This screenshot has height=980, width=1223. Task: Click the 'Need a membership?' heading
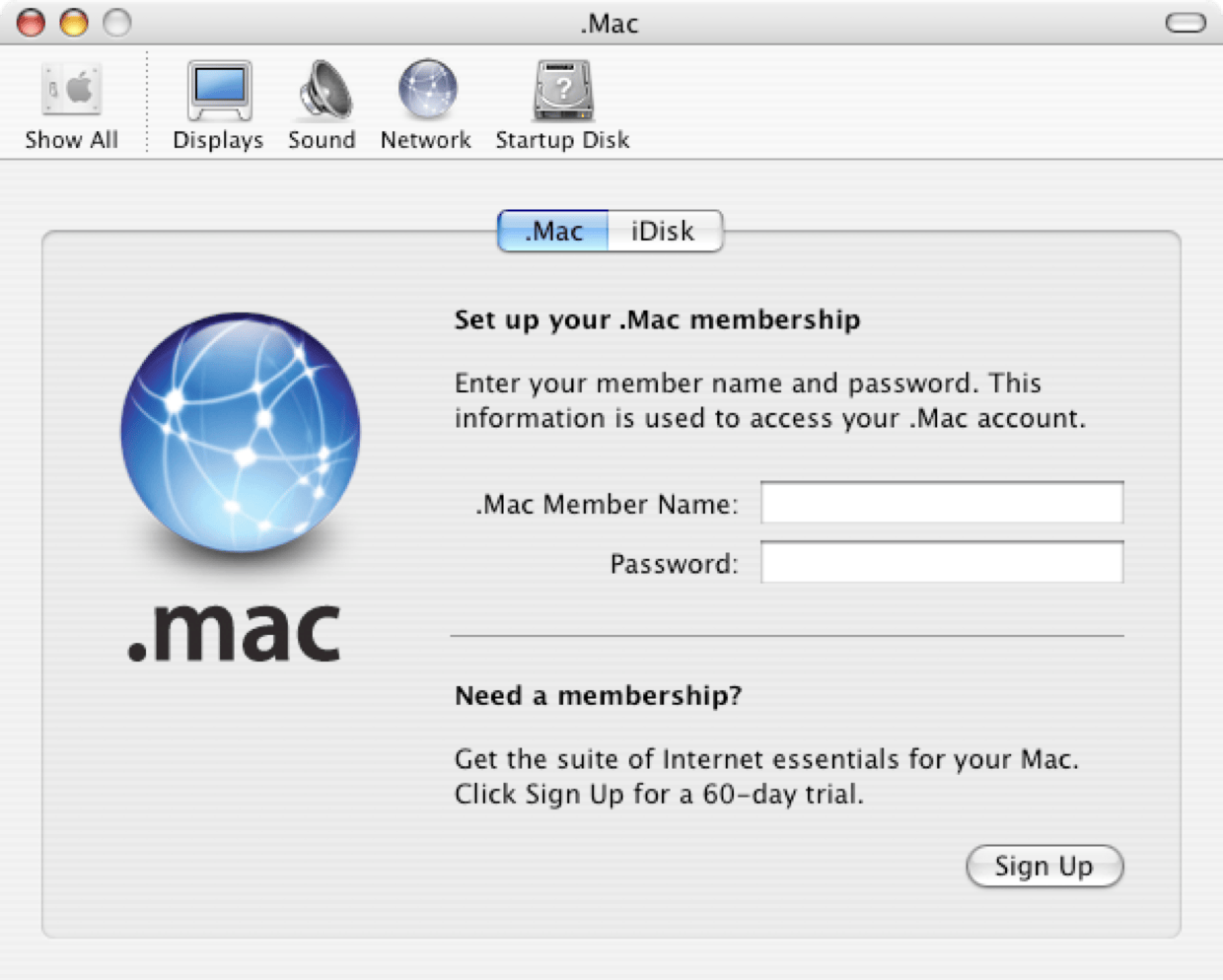click(598, 696)
